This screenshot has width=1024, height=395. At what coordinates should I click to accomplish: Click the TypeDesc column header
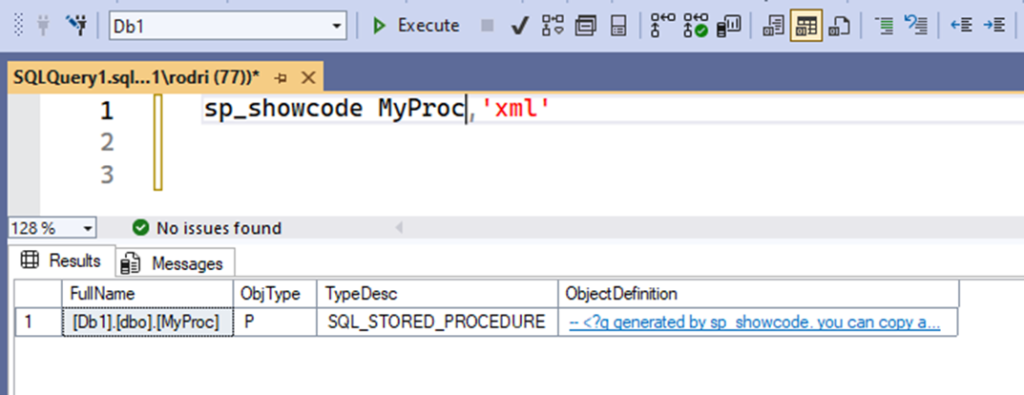[x=438, y=294]
